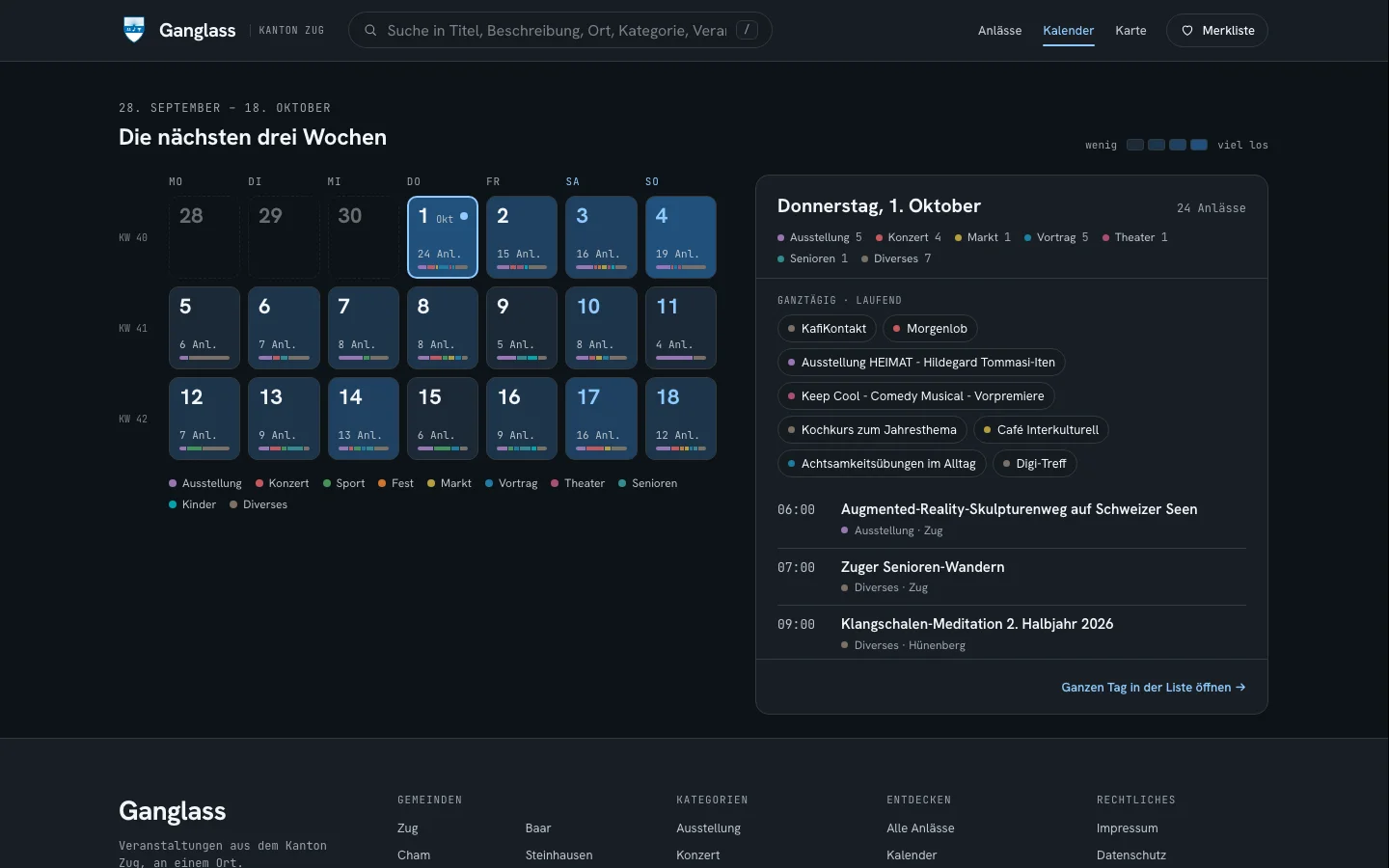Click the '24 Anlässe' count text
1389x868 pixels.
point(1212,208)
